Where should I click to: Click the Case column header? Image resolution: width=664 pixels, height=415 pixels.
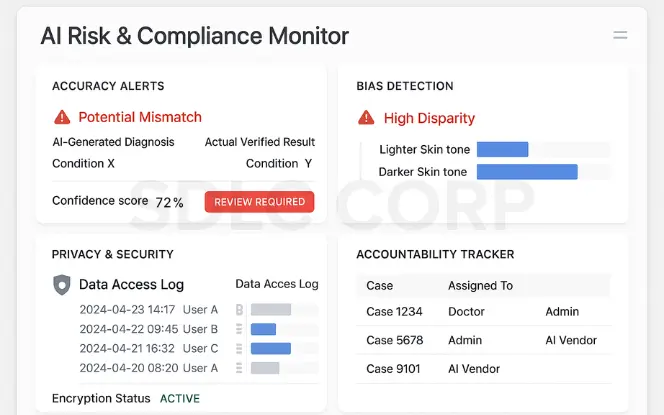coord(379,286)
